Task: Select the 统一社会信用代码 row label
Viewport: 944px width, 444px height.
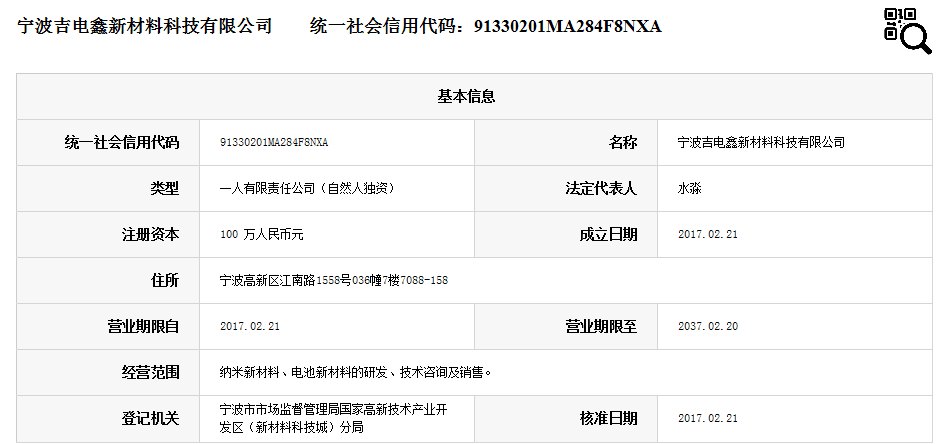Action: (122, 143)
